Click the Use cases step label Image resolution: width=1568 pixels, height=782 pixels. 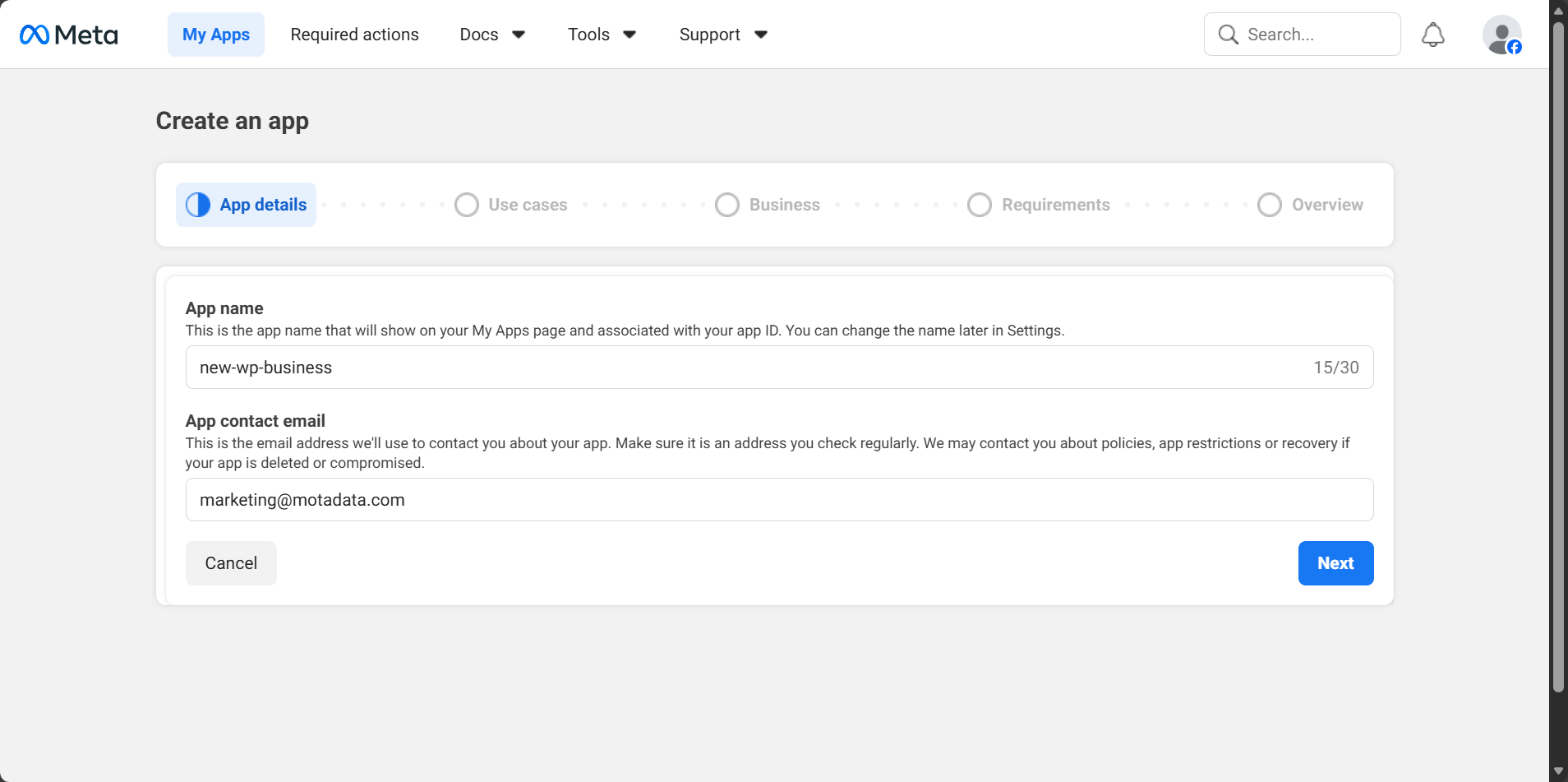(528, 205)
